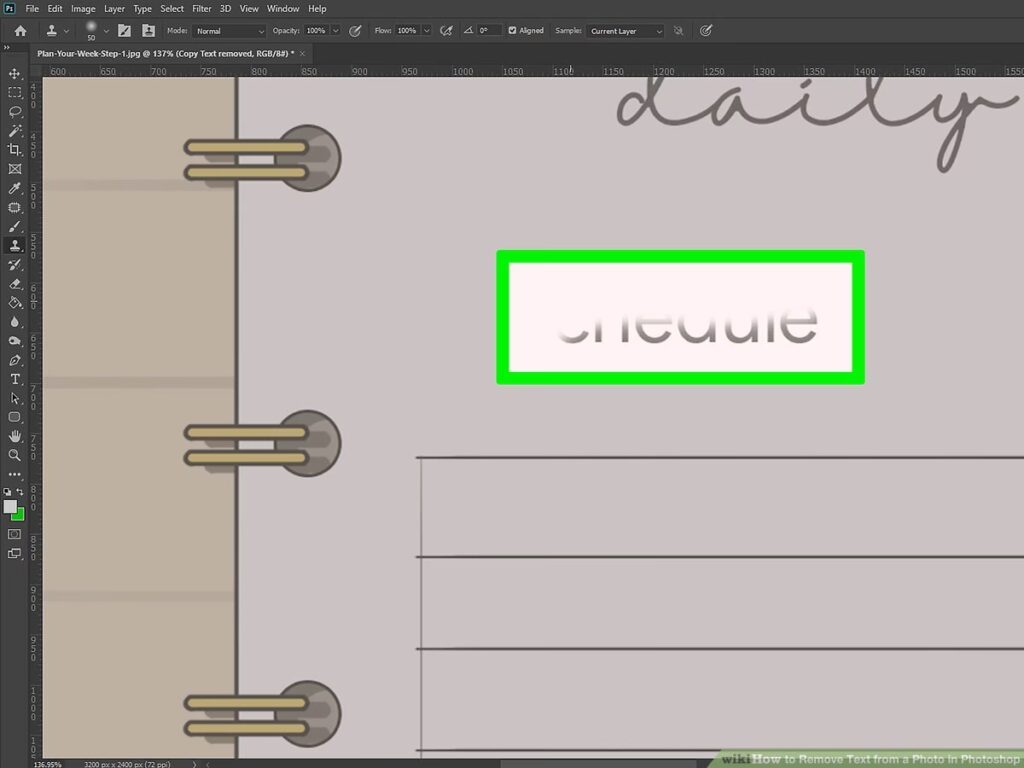Open the Layer menu
Viewport: 1024px width, 768px height.
[x=114, y=9]
